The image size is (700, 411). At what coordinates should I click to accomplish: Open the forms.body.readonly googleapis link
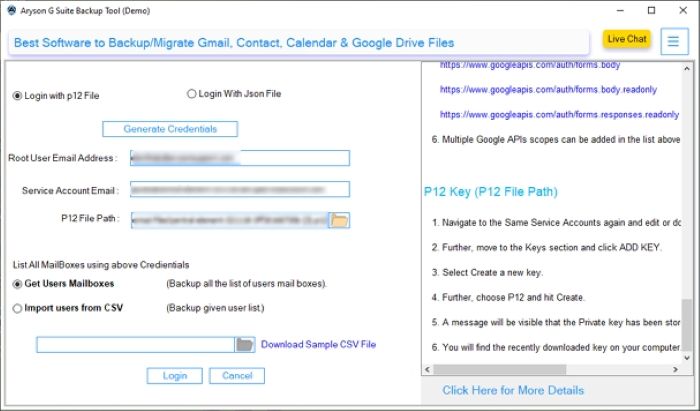pyautogui.click(x=548, y=90)
